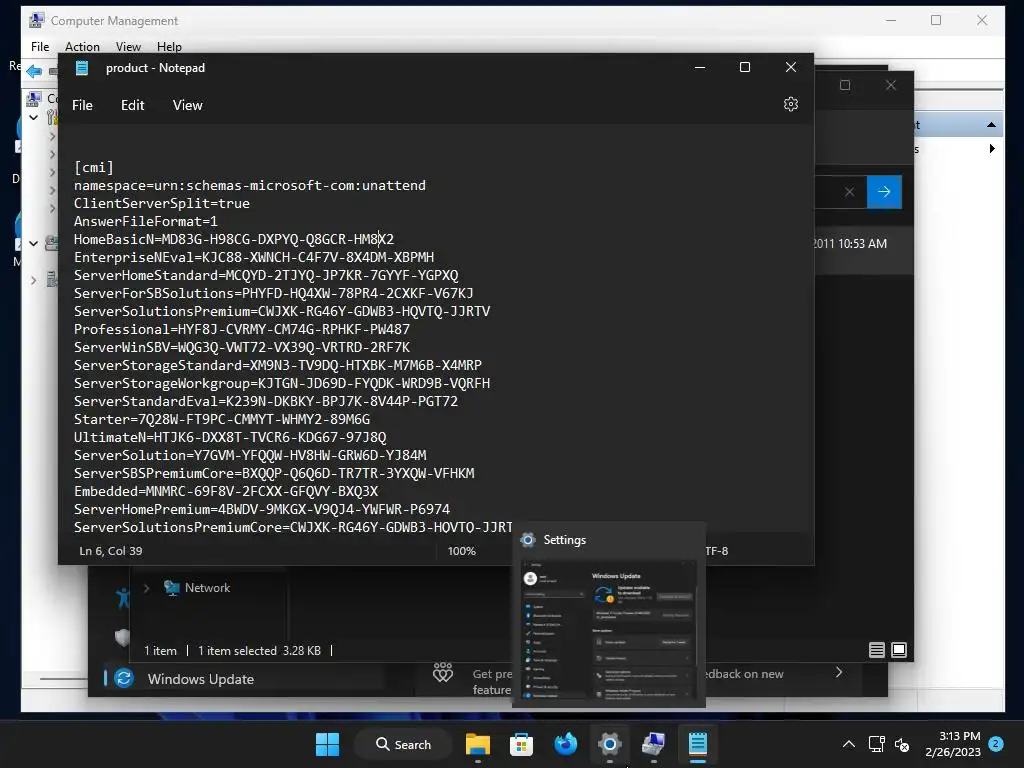The image size is (1024, 768).
Task: Open Notepad settings gear icon
Action: pos(790,104)
